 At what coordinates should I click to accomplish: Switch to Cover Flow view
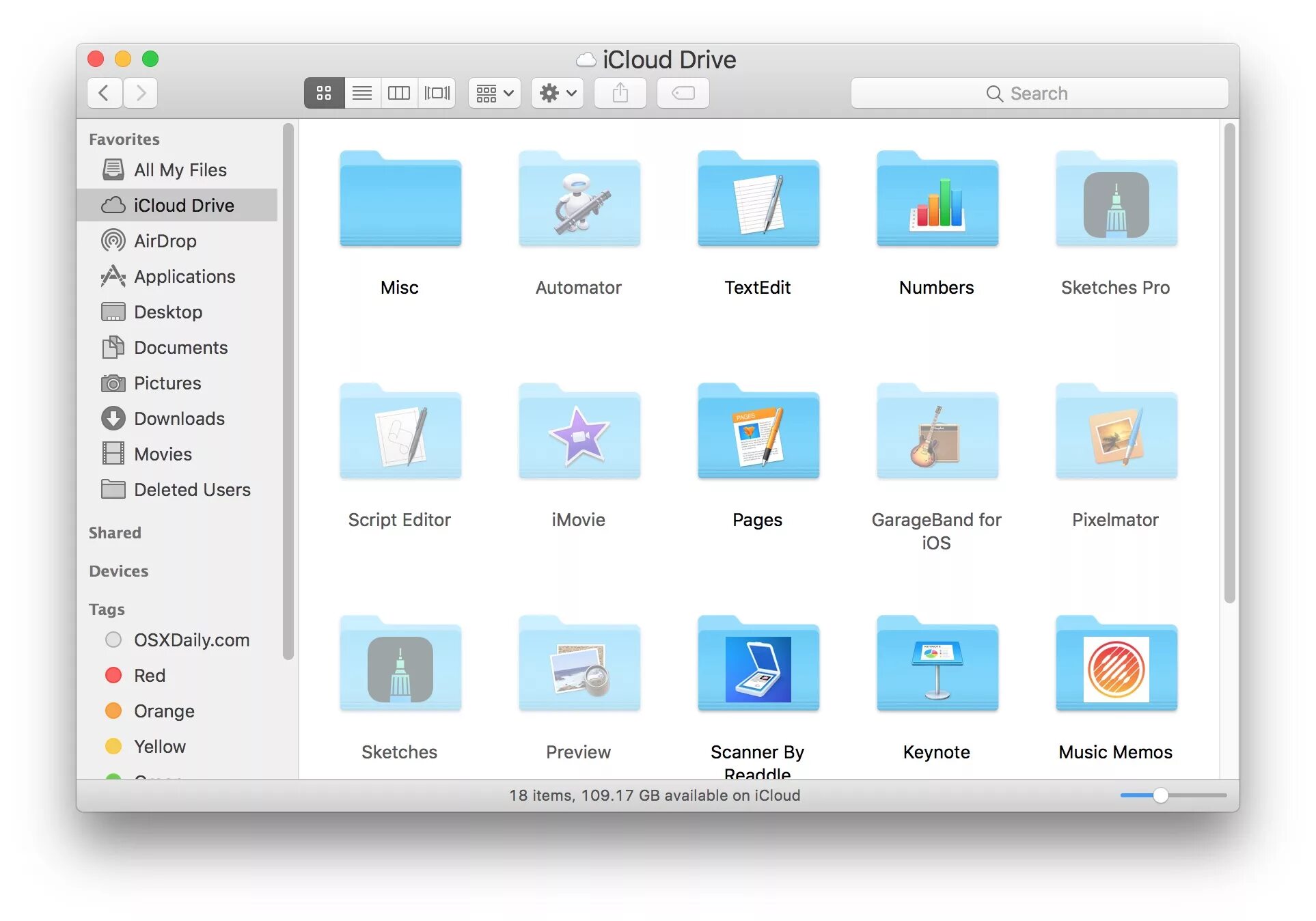[x=437, y=93]
